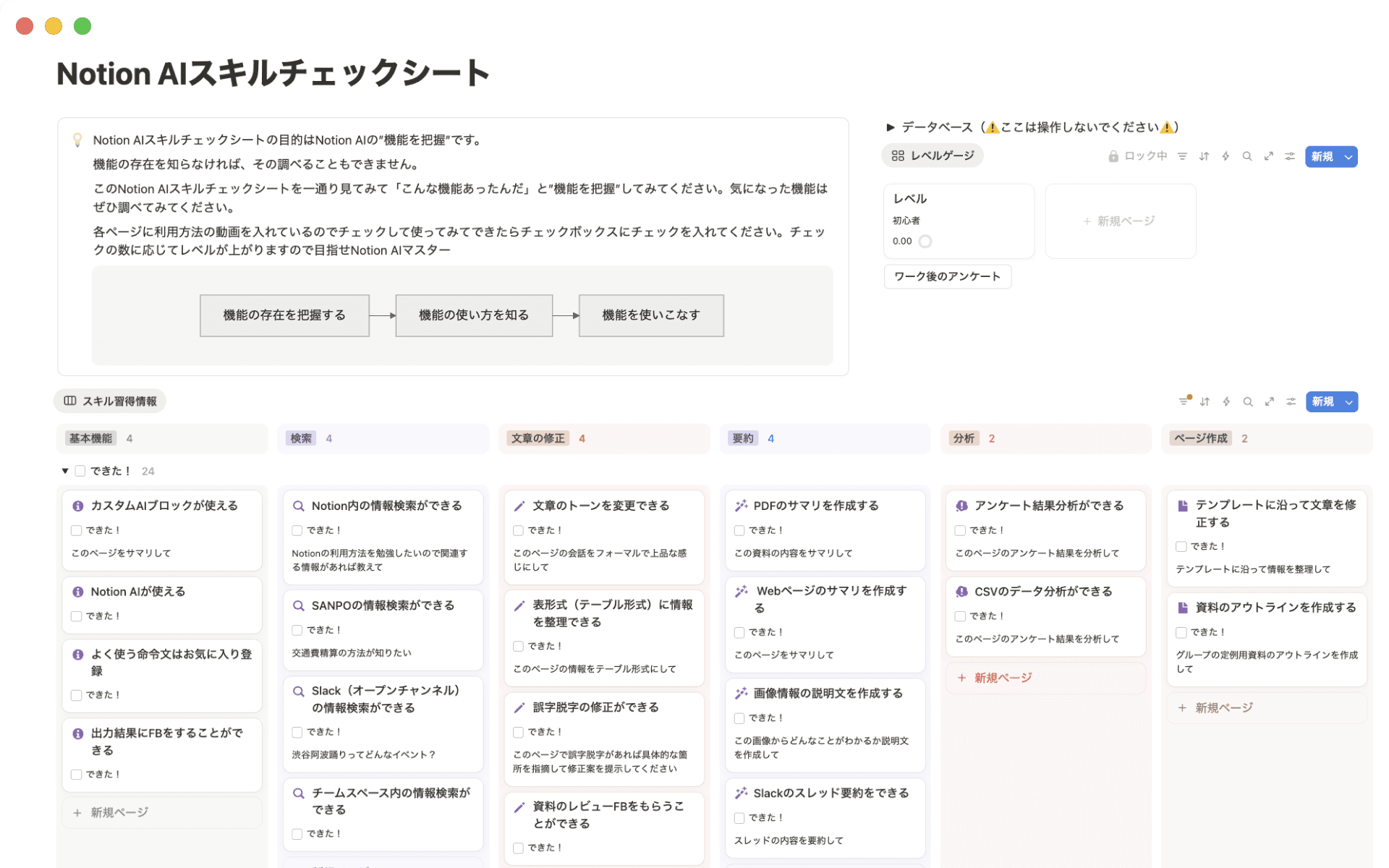Open the ワーク後のアンケート page link
1389x868 pixels.
click(x=947, y=276)
